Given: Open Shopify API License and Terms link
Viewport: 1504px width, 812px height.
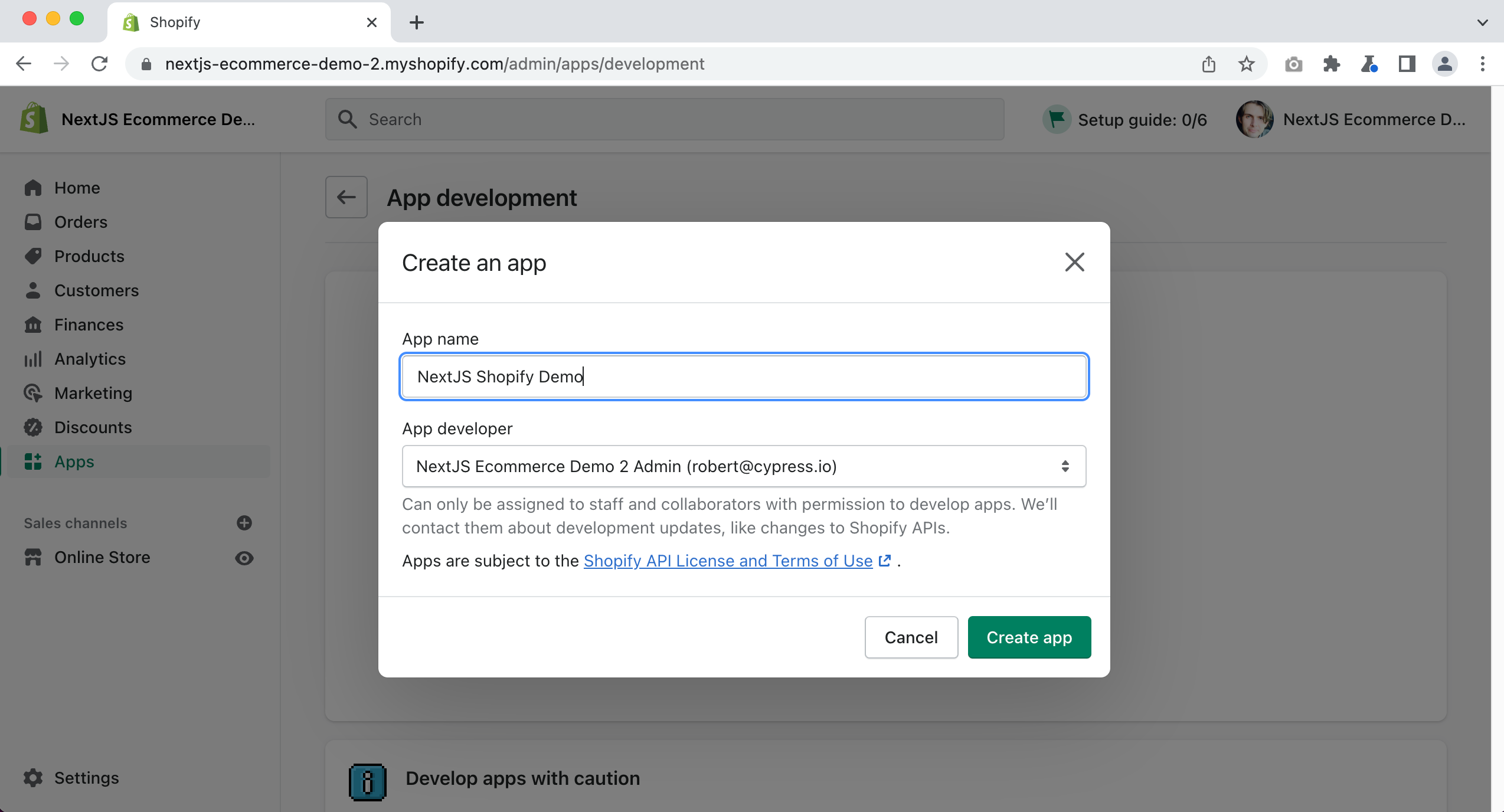Looking at the screenshot, I should point(728,561).
